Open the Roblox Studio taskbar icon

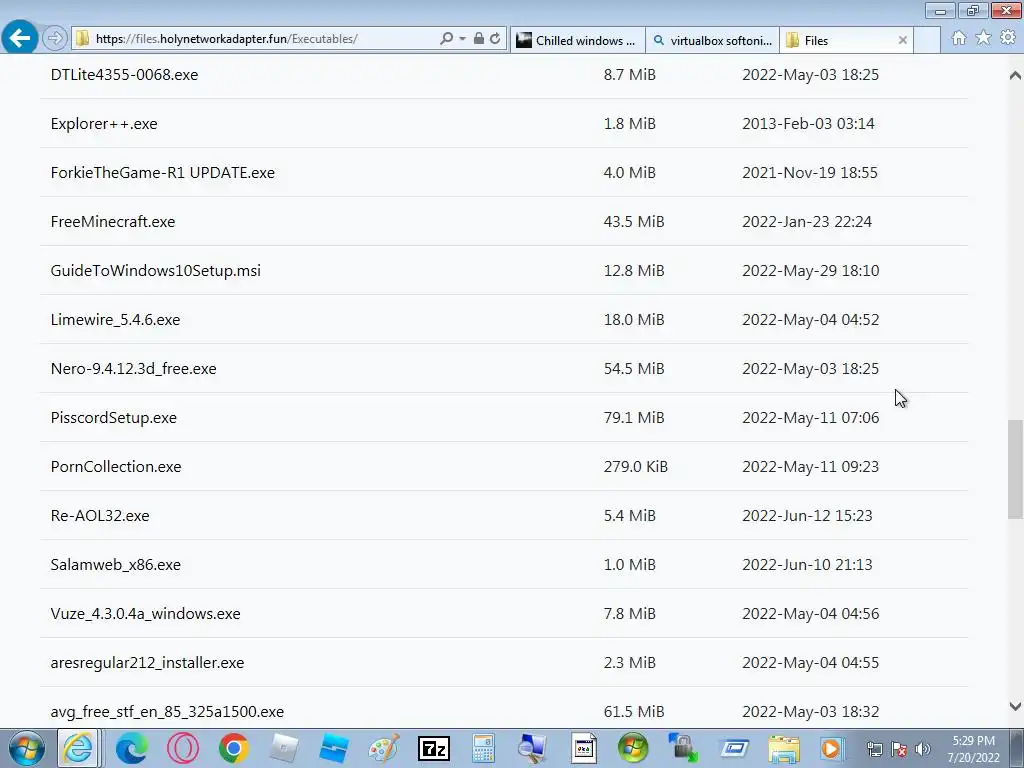point(334,748)
